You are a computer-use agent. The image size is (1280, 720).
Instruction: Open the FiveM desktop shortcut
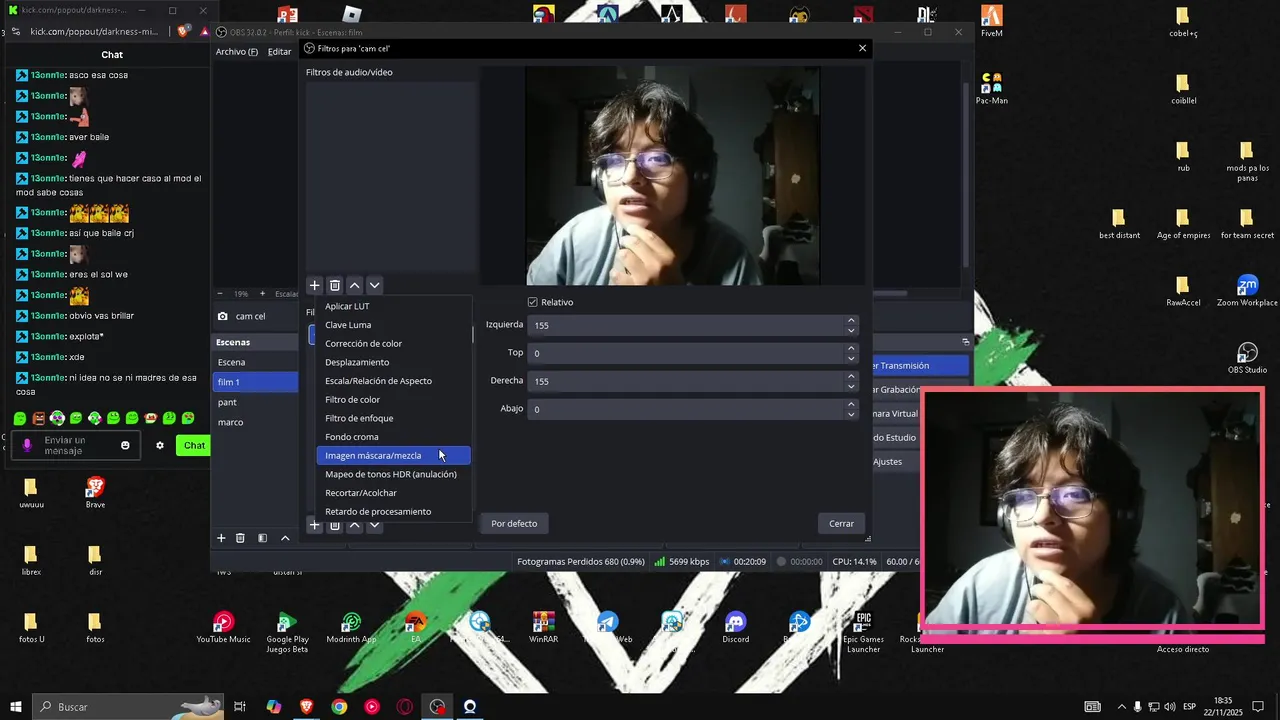(991, 22)
